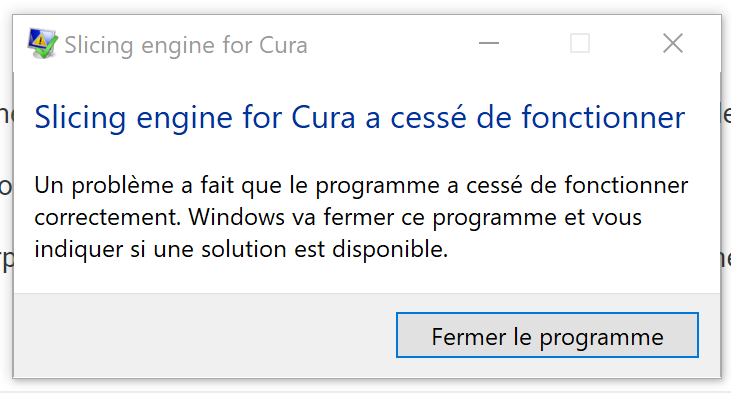This screenshot has width=731, height=399.
Task: Click the word "solution" in the last line
Action: point(243,249)
